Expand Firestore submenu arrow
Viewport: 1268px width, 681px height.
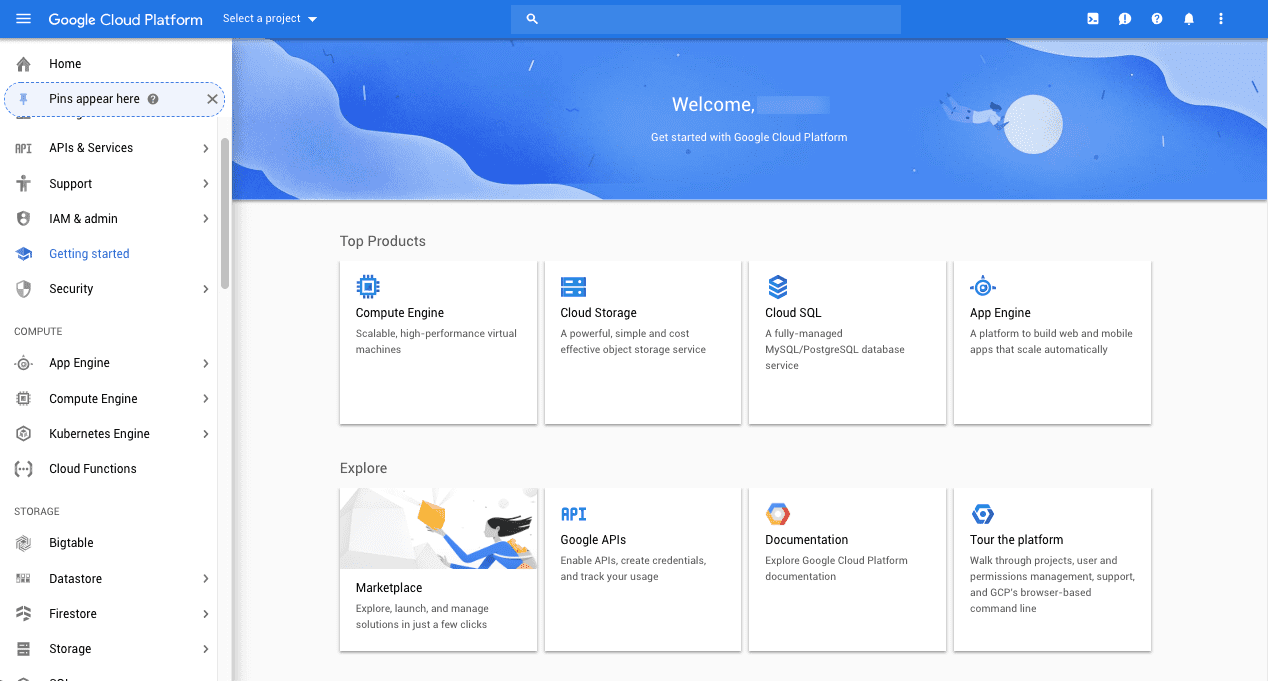(205, 614)
